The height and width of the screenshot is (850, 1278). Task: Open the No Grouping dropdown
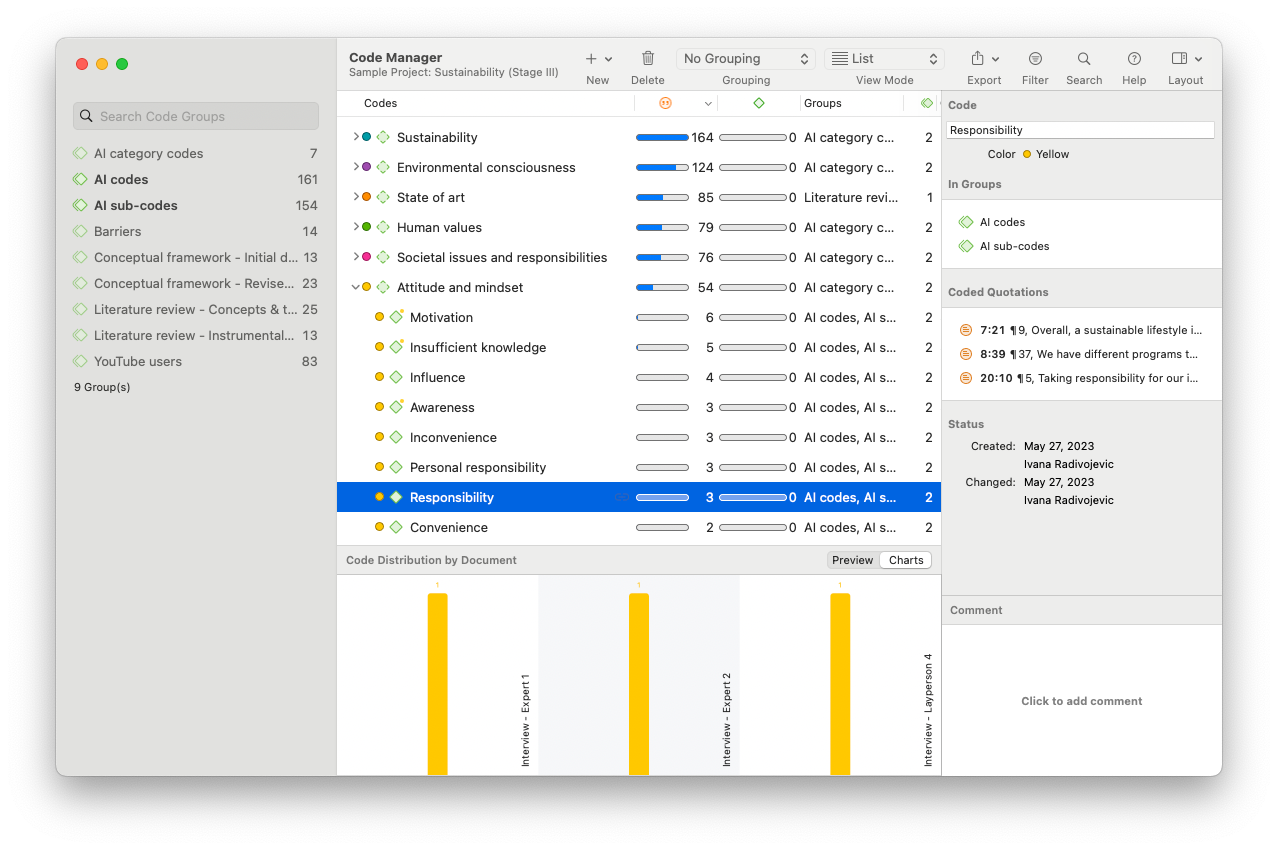(746, 59)
